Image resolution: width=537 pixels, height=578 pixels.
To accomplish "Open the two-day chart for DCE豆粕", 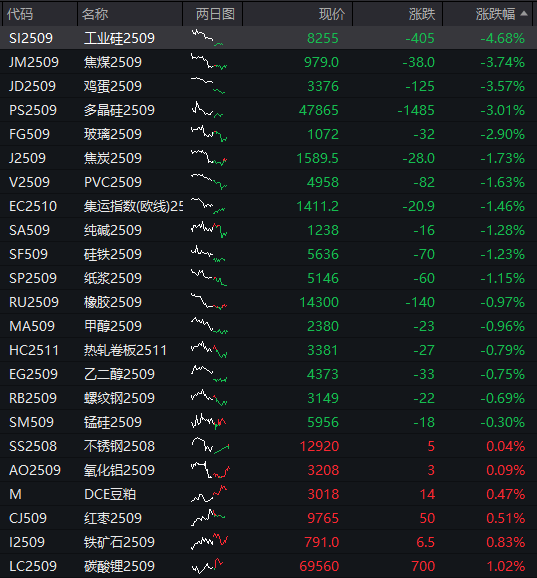I will tap(209, 494).
